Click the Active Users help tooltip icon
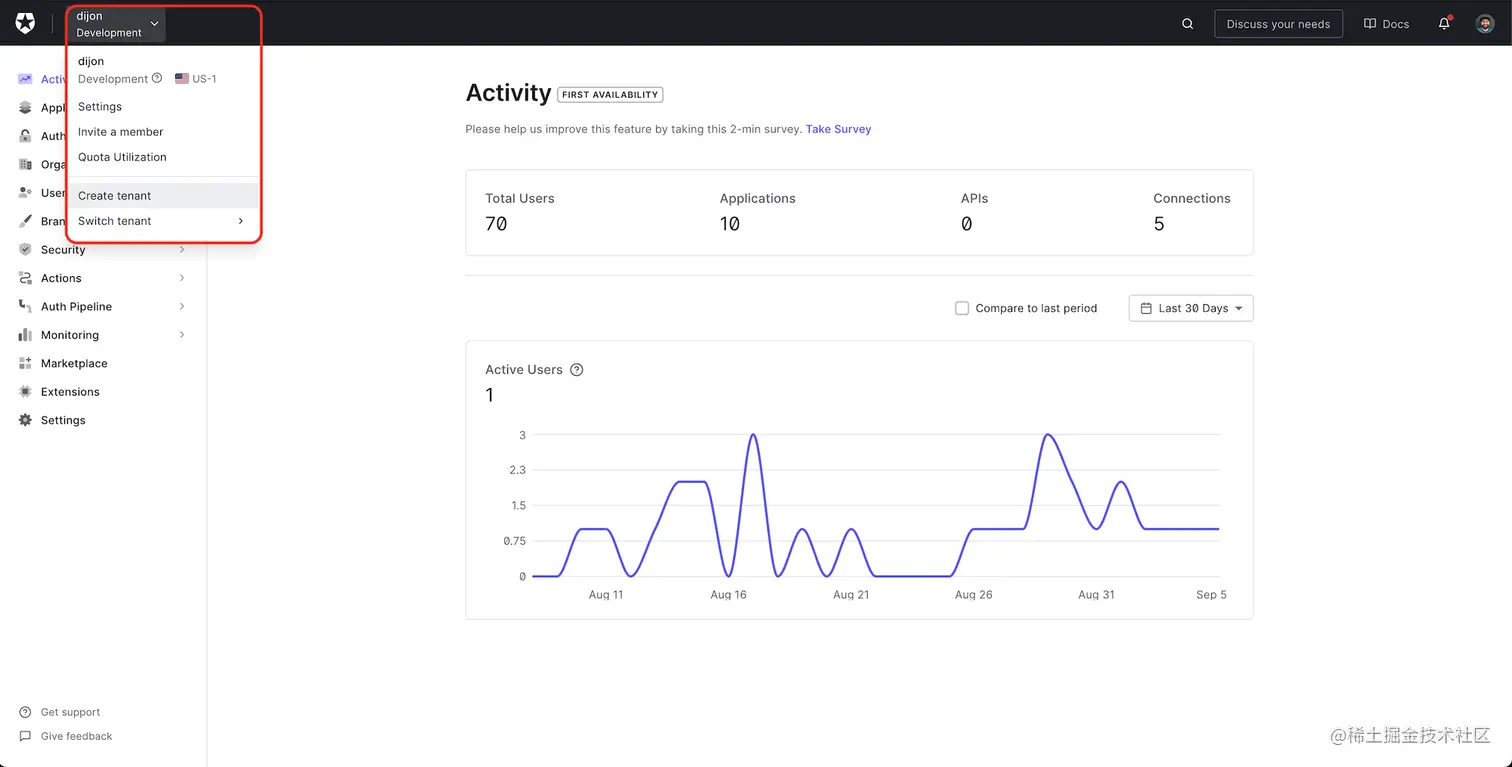Viewport: 1512px width, 767px height. pos(576,369)
